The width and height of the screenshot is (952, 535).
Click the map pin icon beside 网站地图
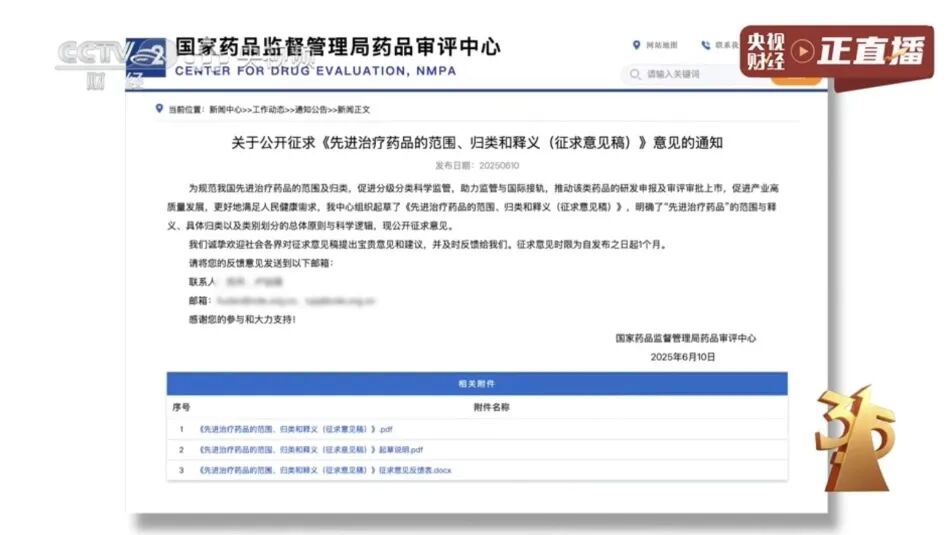pos(636,45)
